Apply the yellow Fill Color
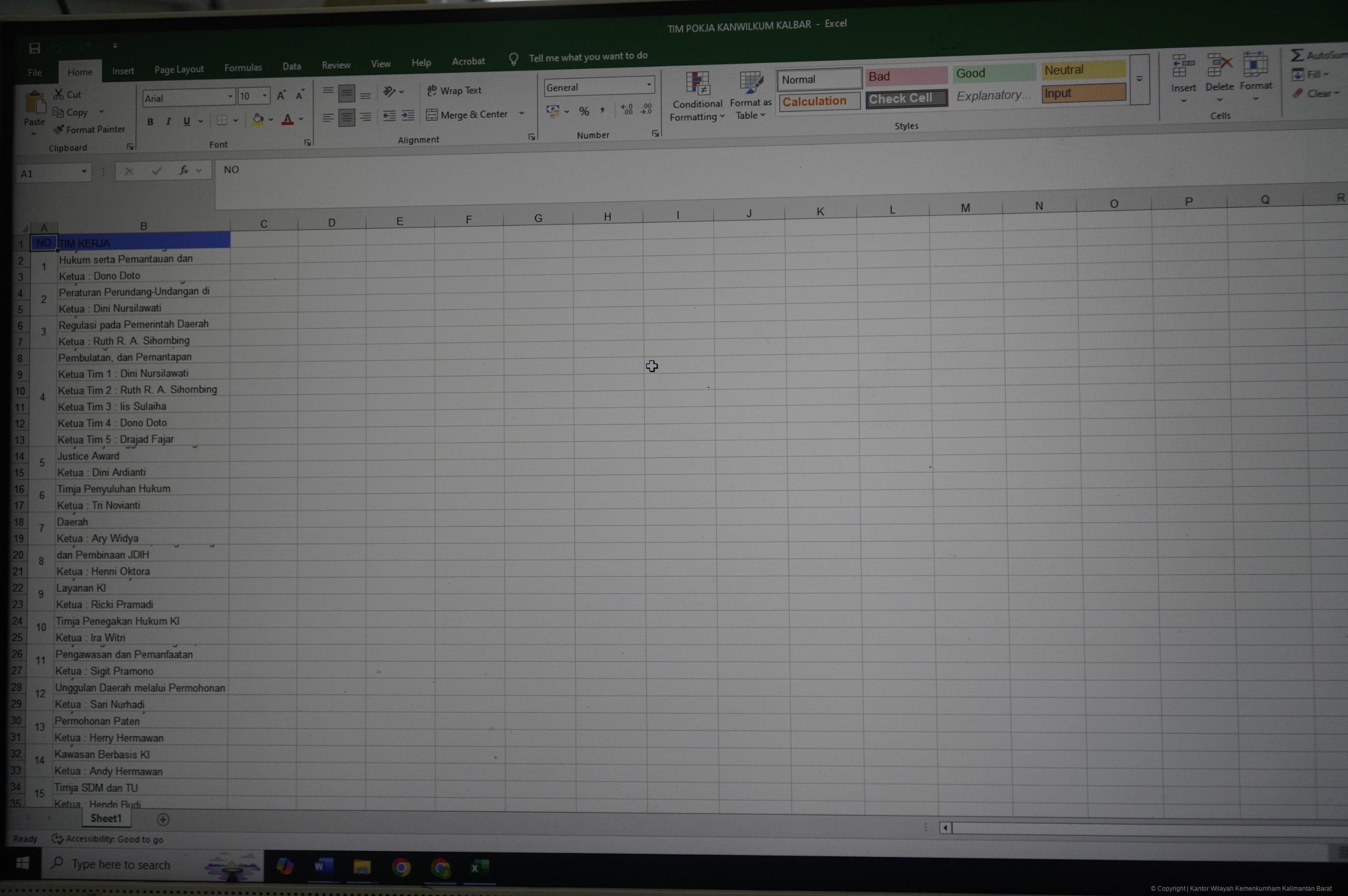The width and height of the screenshot is (1348, 896). click(257, 120)
